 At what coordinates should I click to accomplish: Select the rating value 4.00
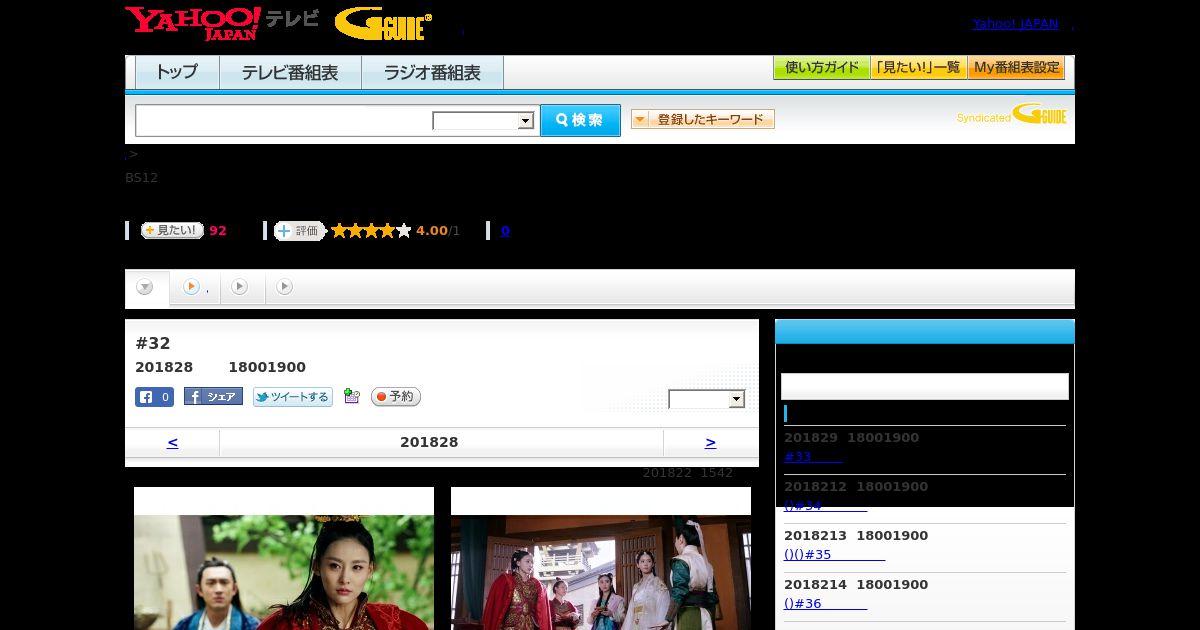coord(432,231)
